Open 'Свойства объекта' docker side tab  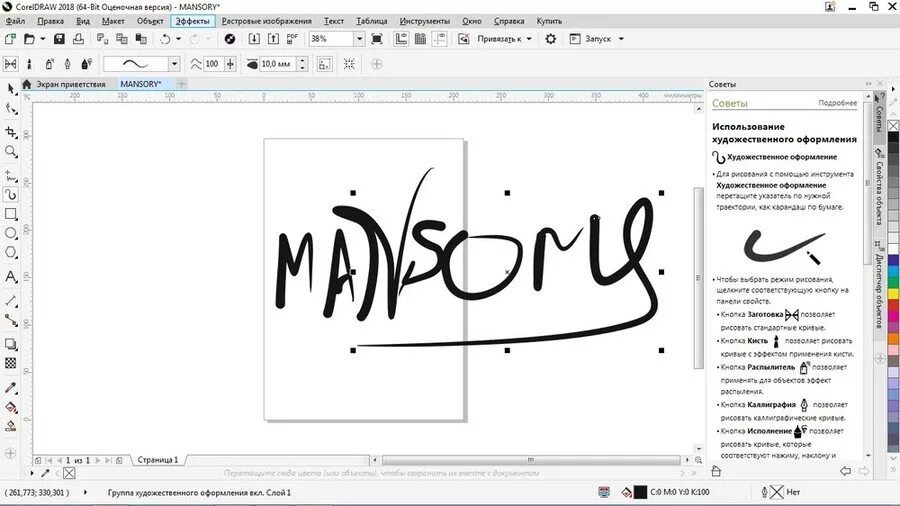click(x=879, y=186)
